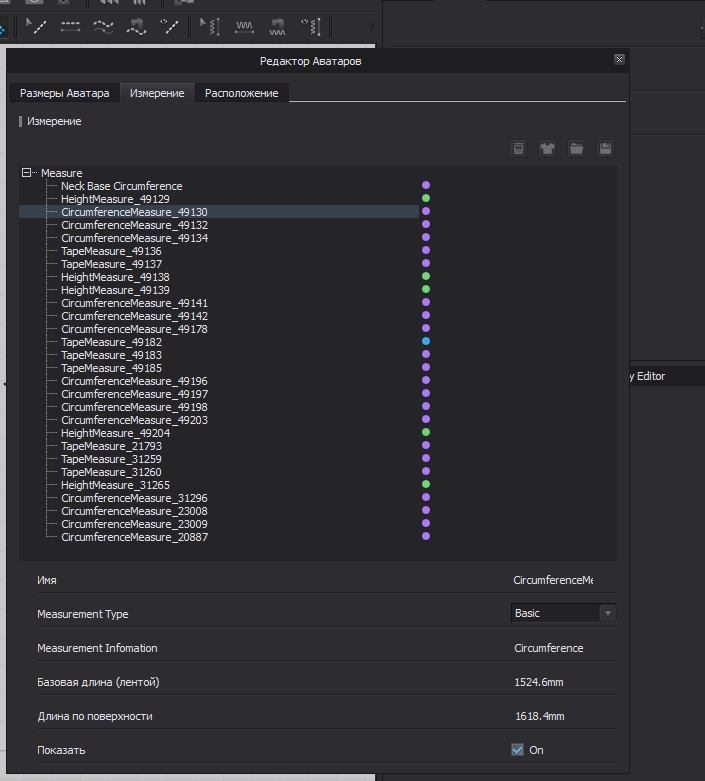Viewport: 705px width, 781px height.
Task: Click the green dot beside HeightMeasure_49129
Action: 425,199
